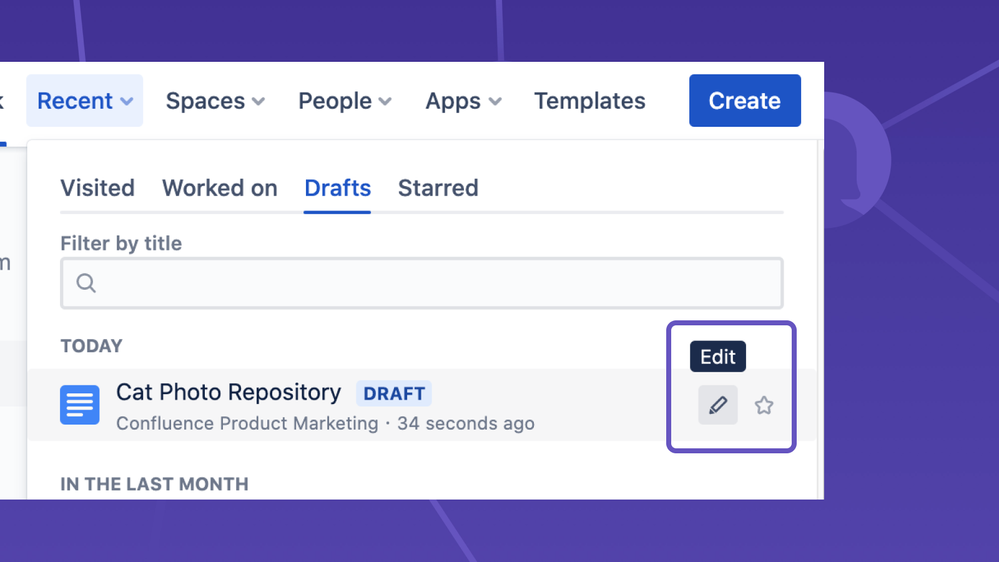Viewport: 999px width, 562px height.
Task: Click the IN THE LAST MONTH heading
Action: pos(155,484)
